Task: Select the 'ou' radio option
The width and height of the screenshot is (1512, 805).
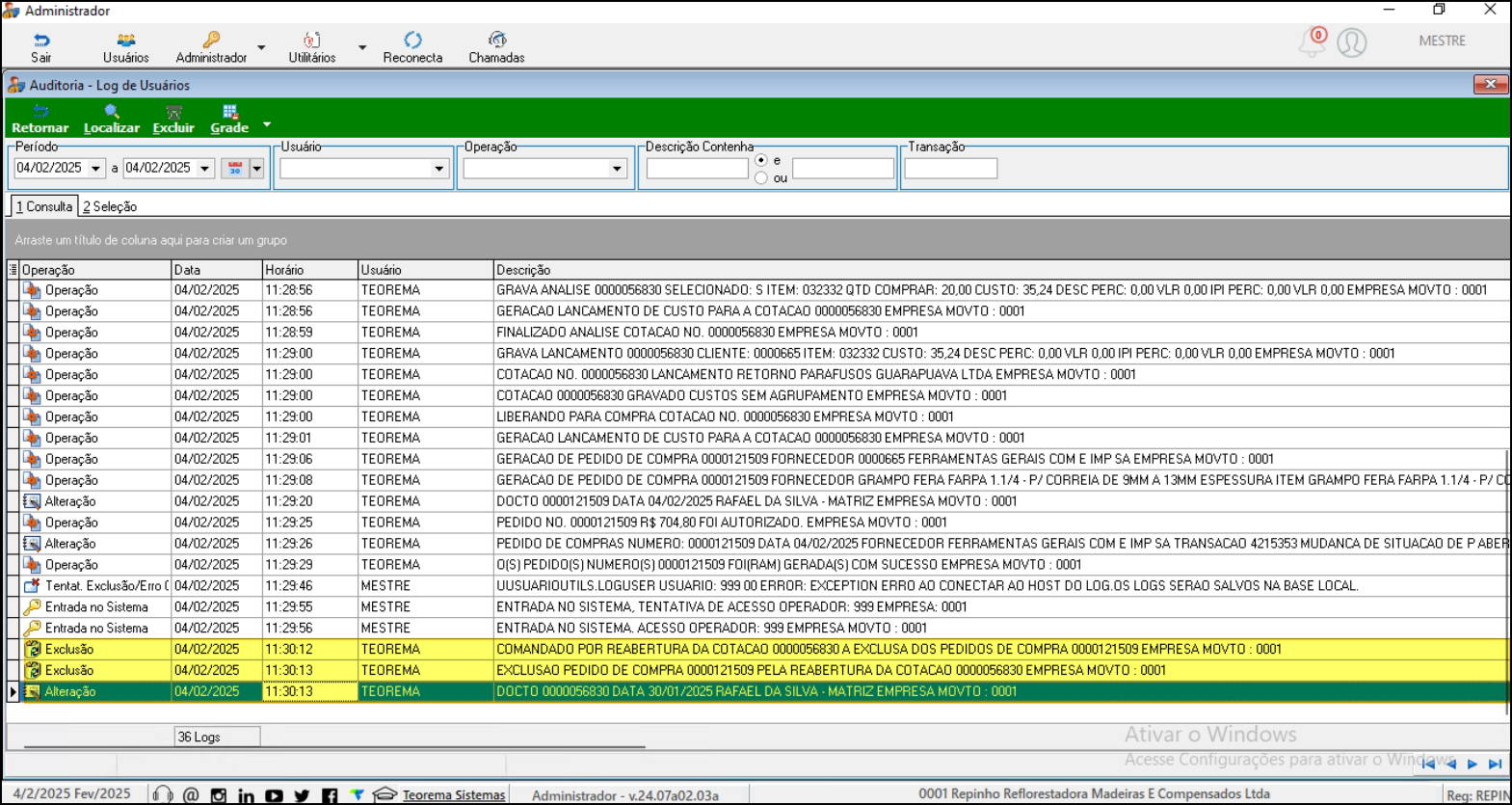Action: point(761,177)
